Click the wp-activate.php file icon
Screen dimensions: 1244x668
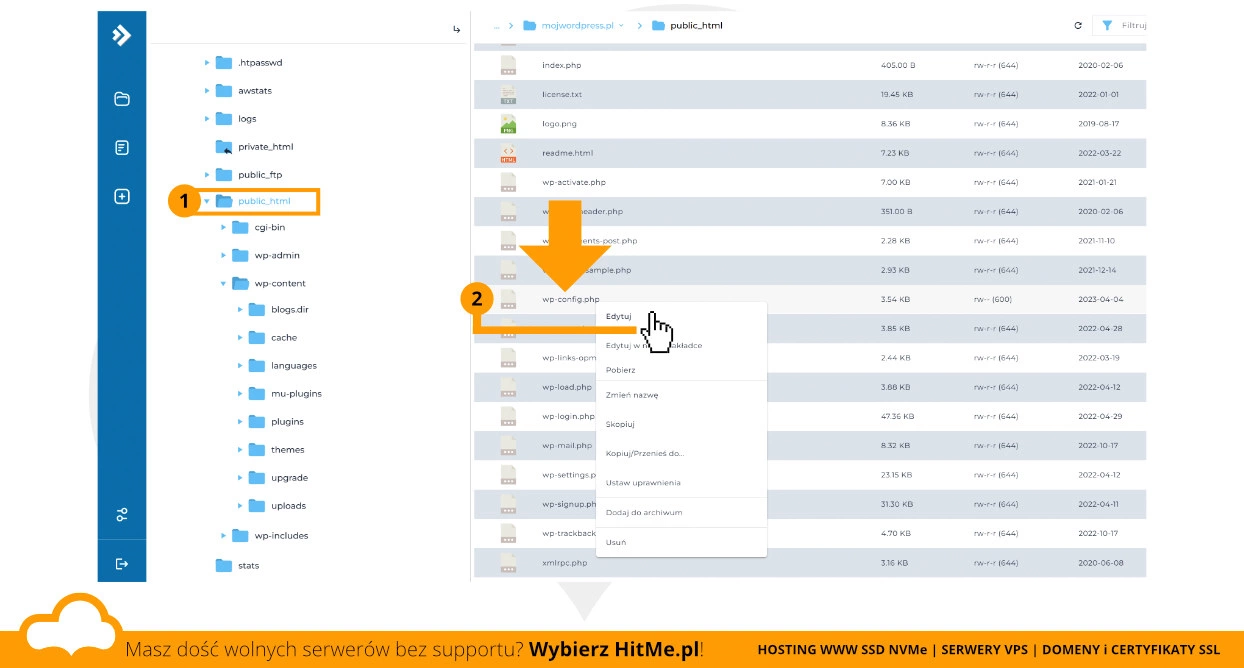[508, 183]
